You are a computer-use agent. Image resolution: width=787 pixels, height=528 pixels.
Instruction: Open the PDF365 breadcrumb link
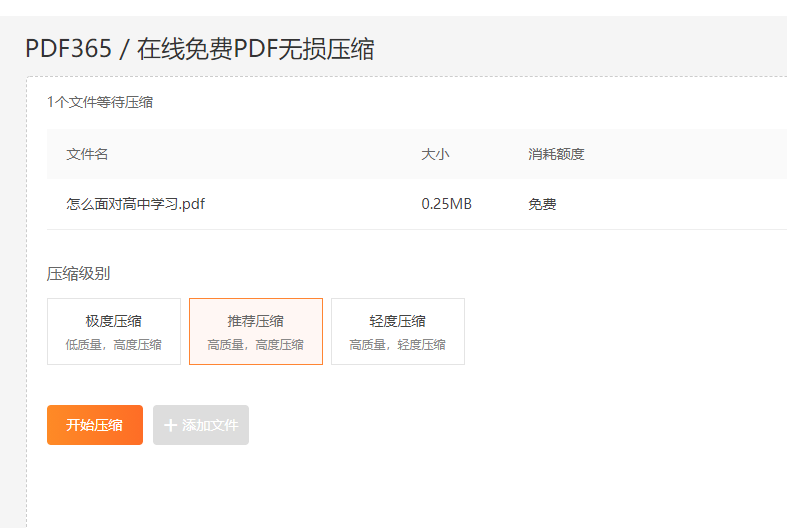point(68,49)
